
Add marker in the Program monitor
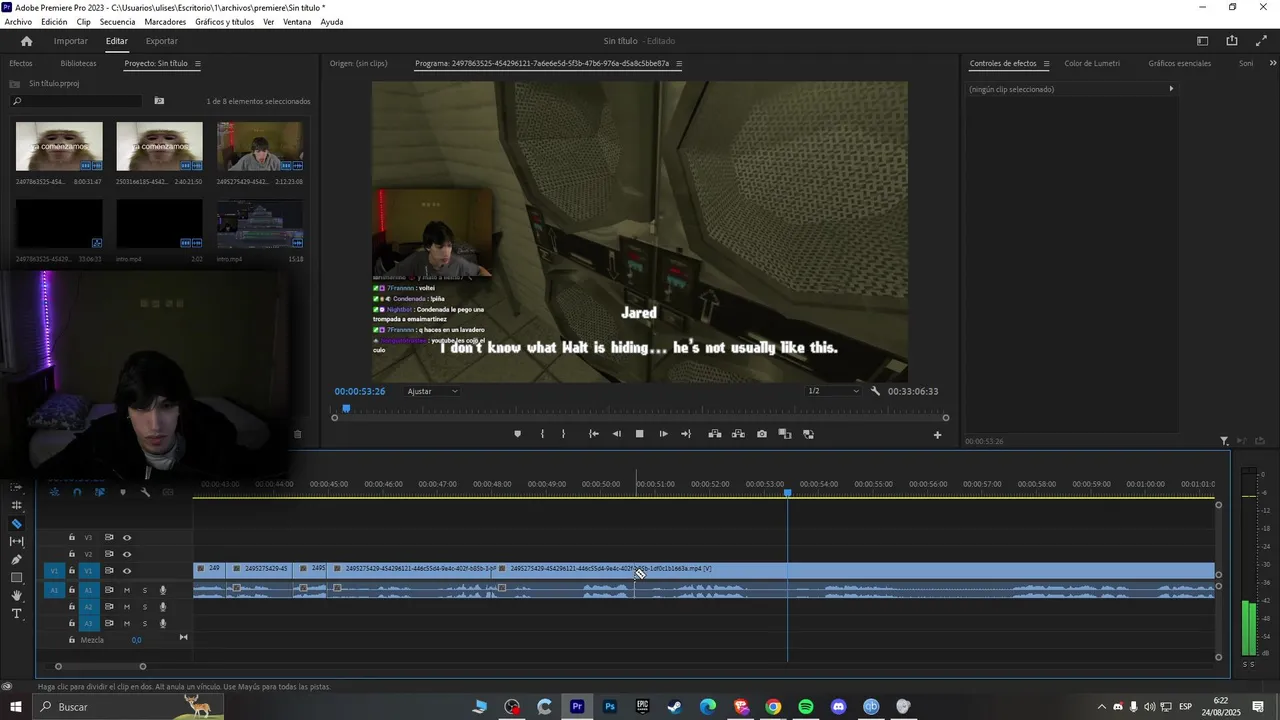(517, 434)
